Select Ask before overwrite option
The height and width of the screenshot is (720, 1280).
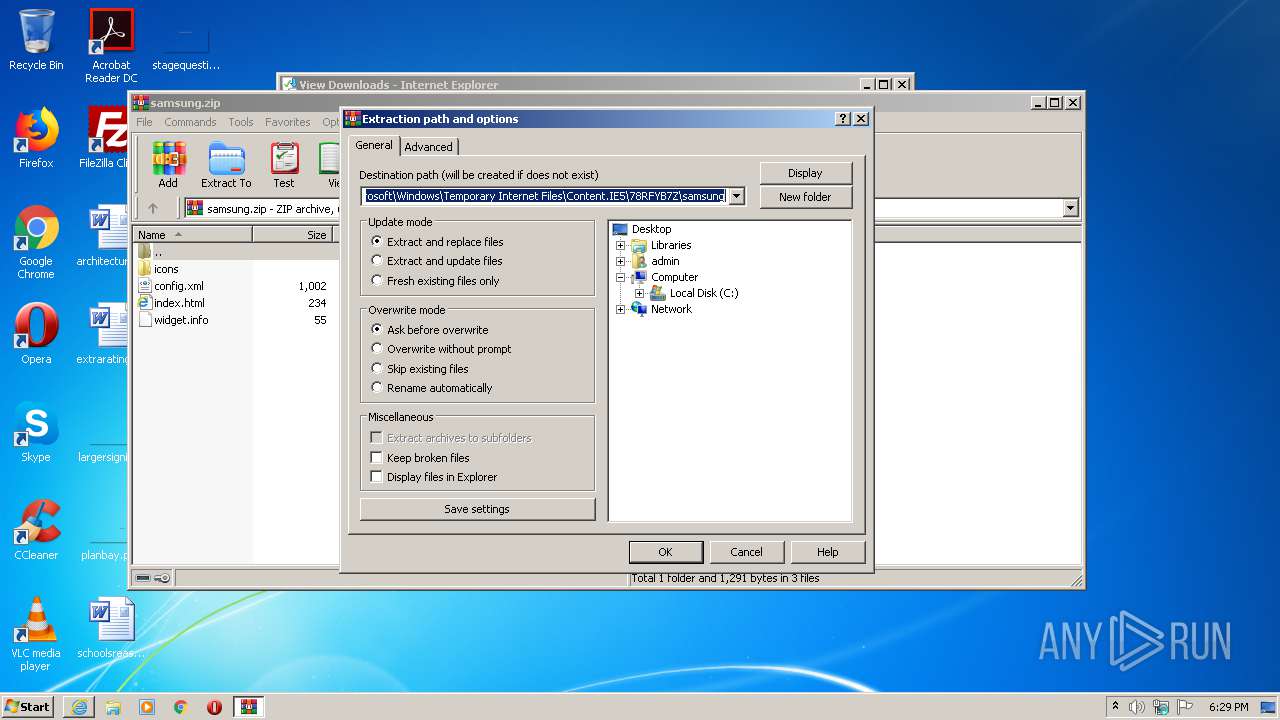click(429, 330)
